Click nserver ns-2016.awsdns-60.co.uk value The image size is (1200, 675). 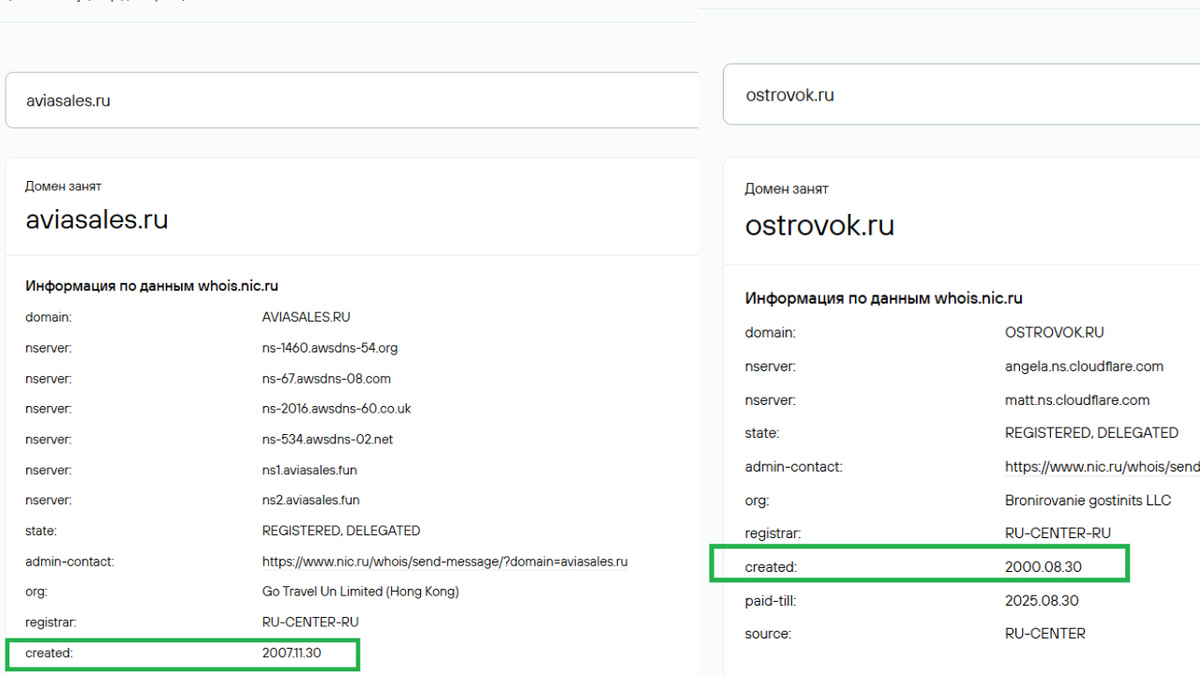[337, 409]
